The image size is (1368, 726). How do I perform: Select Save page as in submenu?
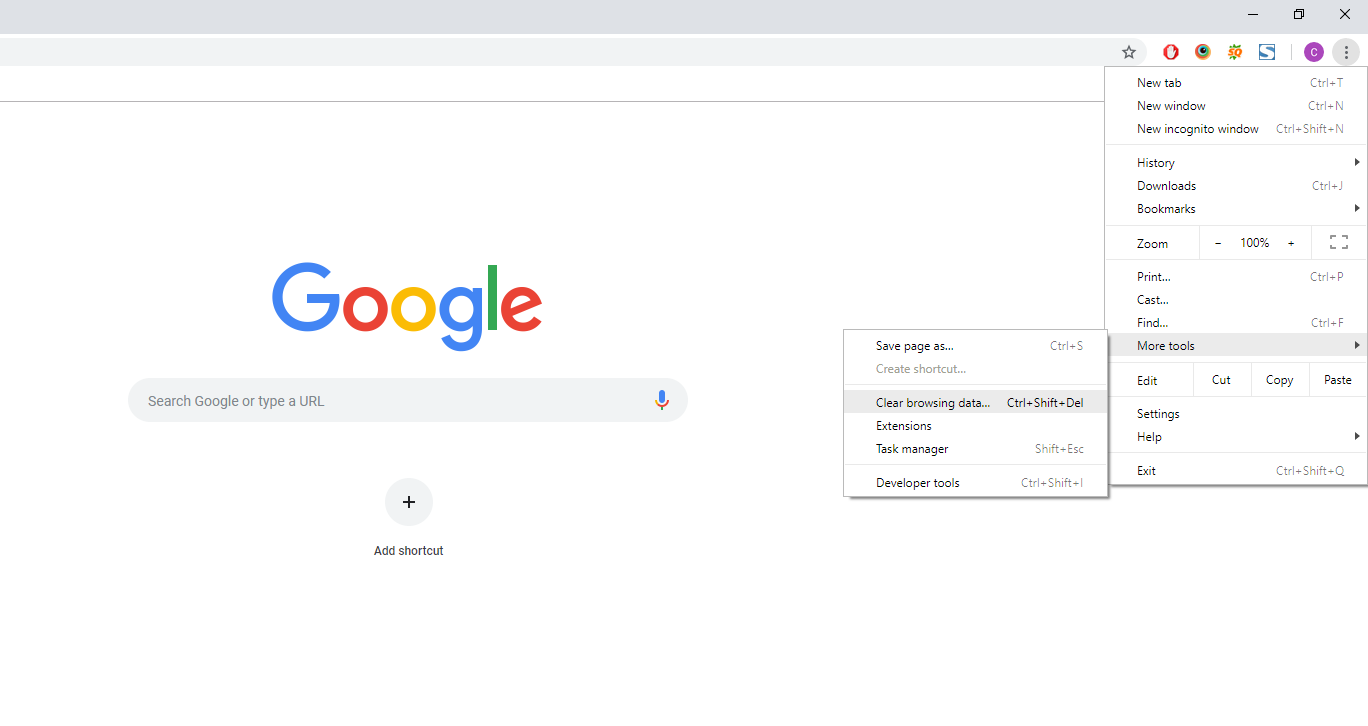pos(975,345)
